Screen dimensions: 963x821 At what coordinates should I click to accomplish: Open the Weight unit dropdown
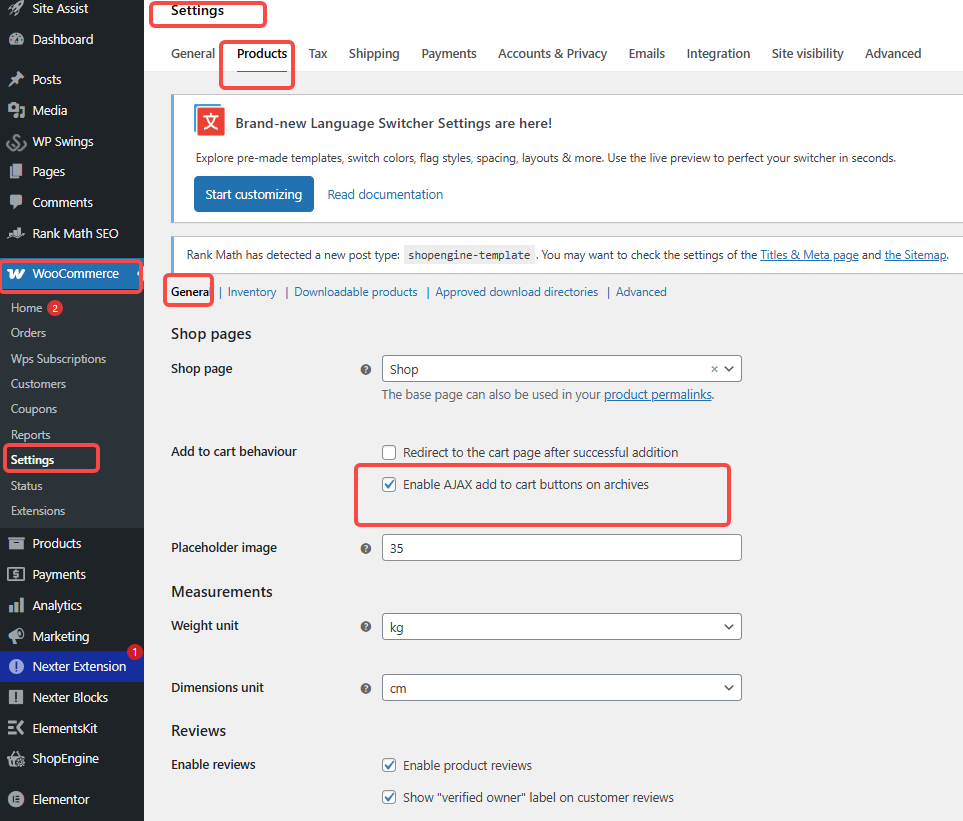(561, 627)
